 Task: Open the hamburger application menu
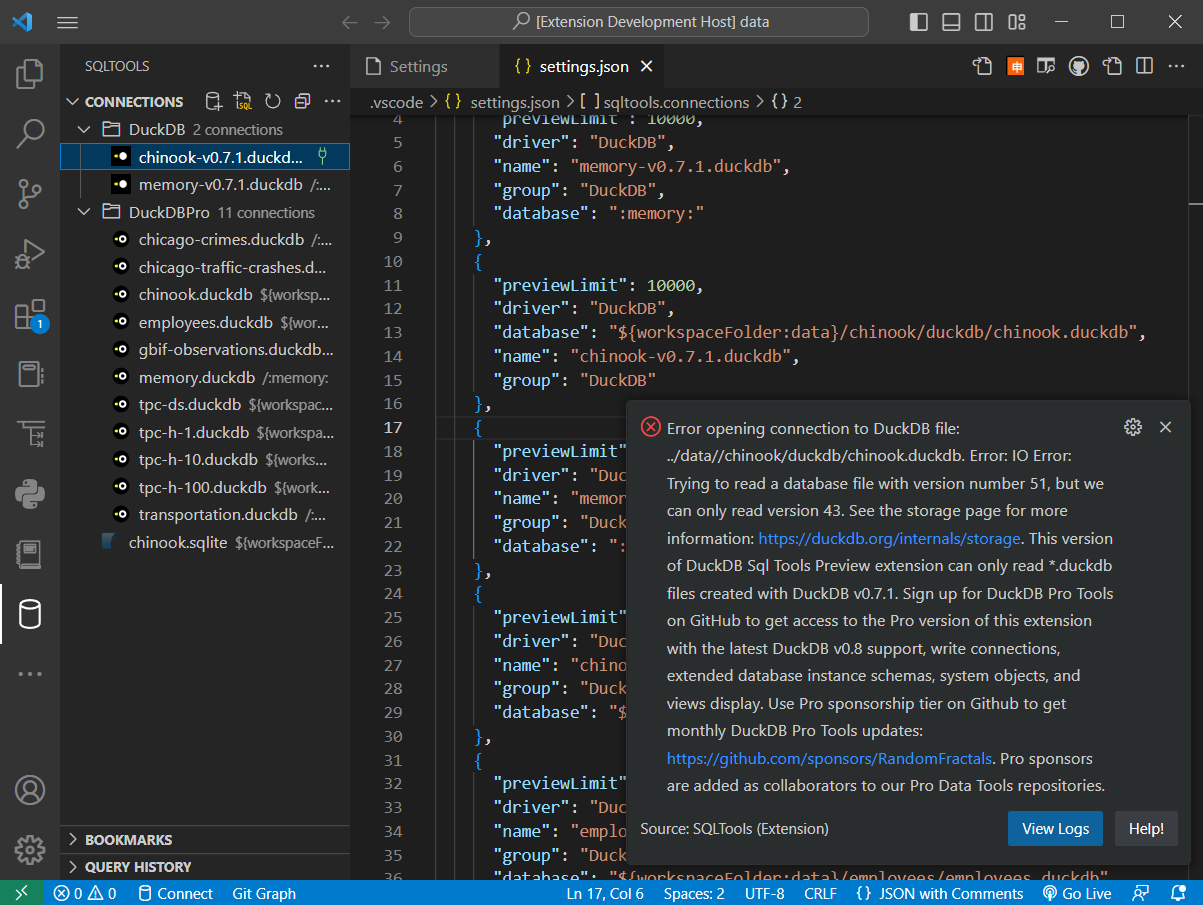pyautogui.click(x=67, y=22)
